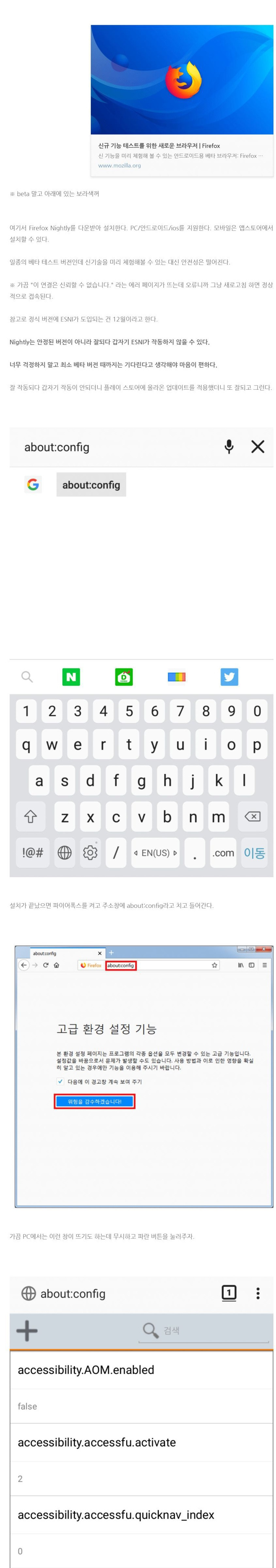The image size is (276, 1568).
Task: Click the 위험을 감수하겠습니다! button
Action: (x=94, y=1101)
